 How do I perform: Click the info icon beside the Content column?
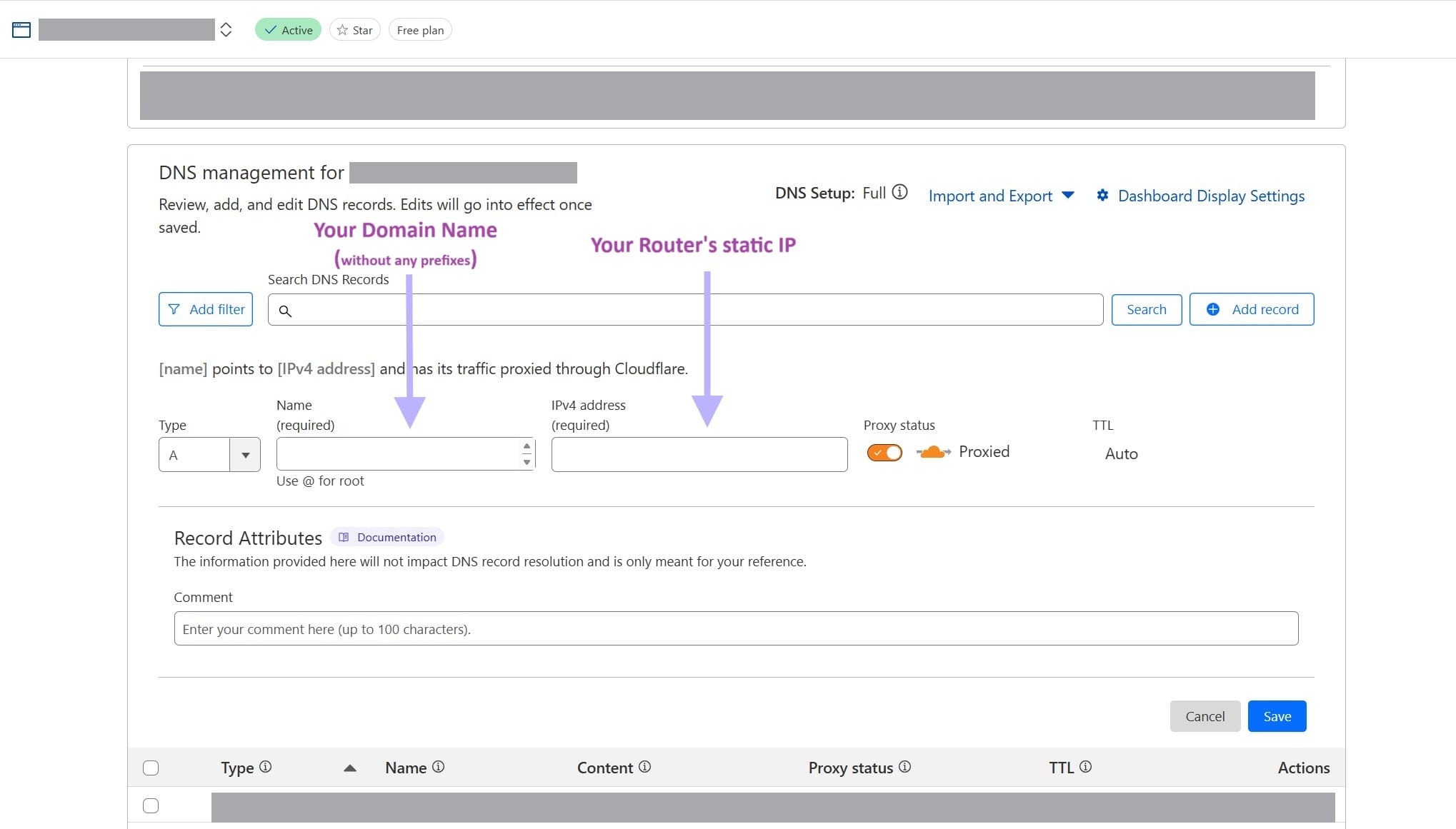tap(645, 767)
